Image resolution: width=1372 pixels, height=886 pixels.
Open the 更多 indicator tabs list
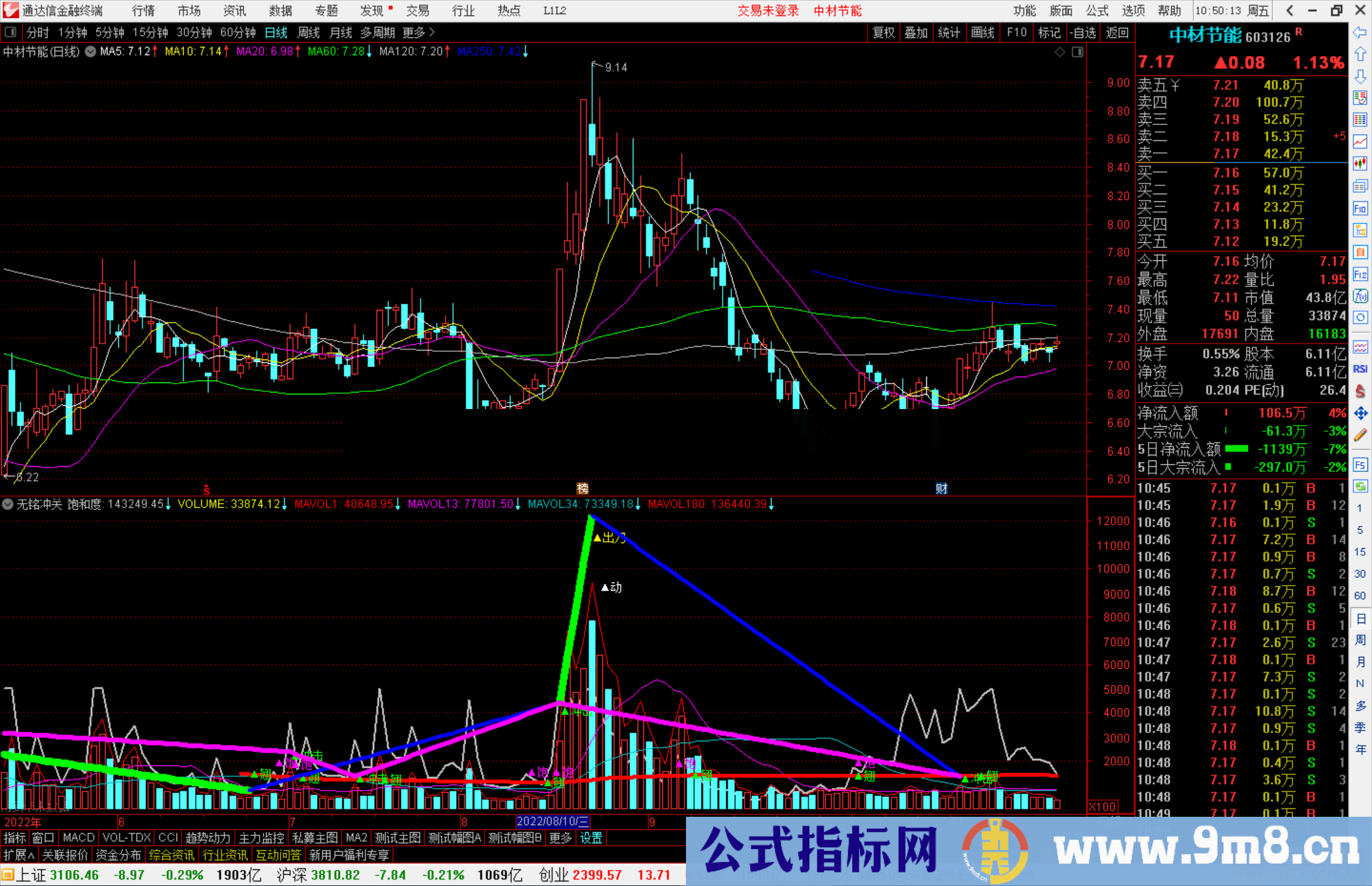click(560, 838)
